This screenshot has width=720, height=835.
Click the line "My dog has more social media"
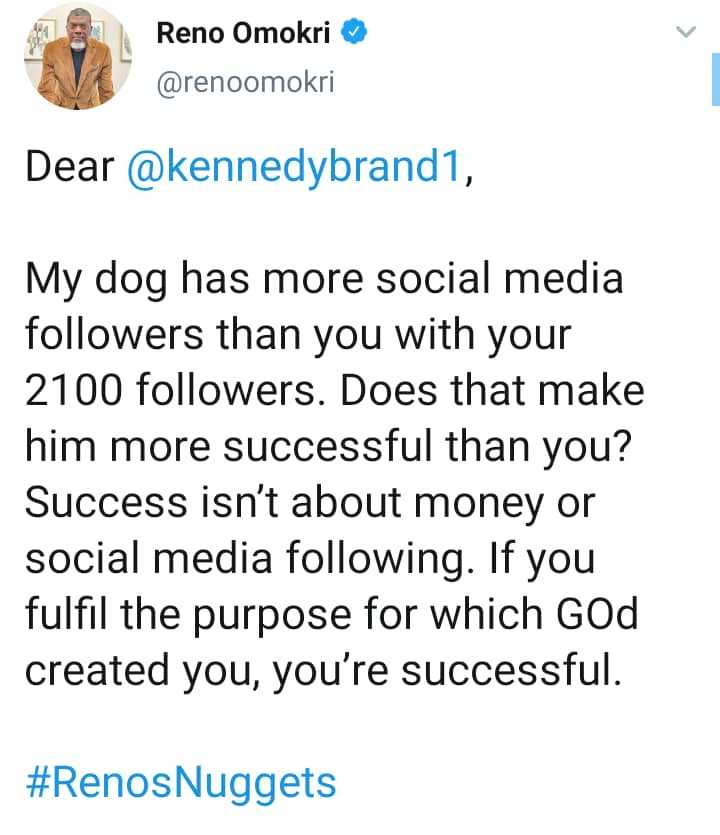(324, 278)
